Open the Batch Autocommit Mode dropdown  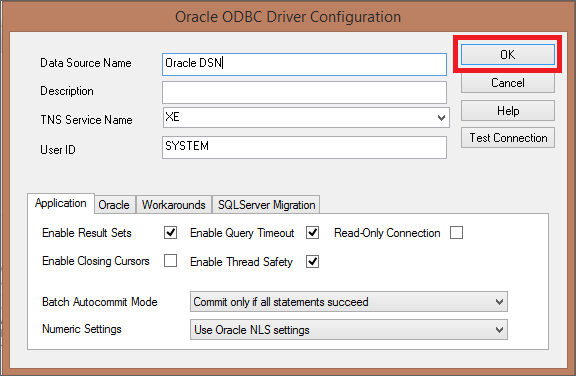[x=349, y=302]
